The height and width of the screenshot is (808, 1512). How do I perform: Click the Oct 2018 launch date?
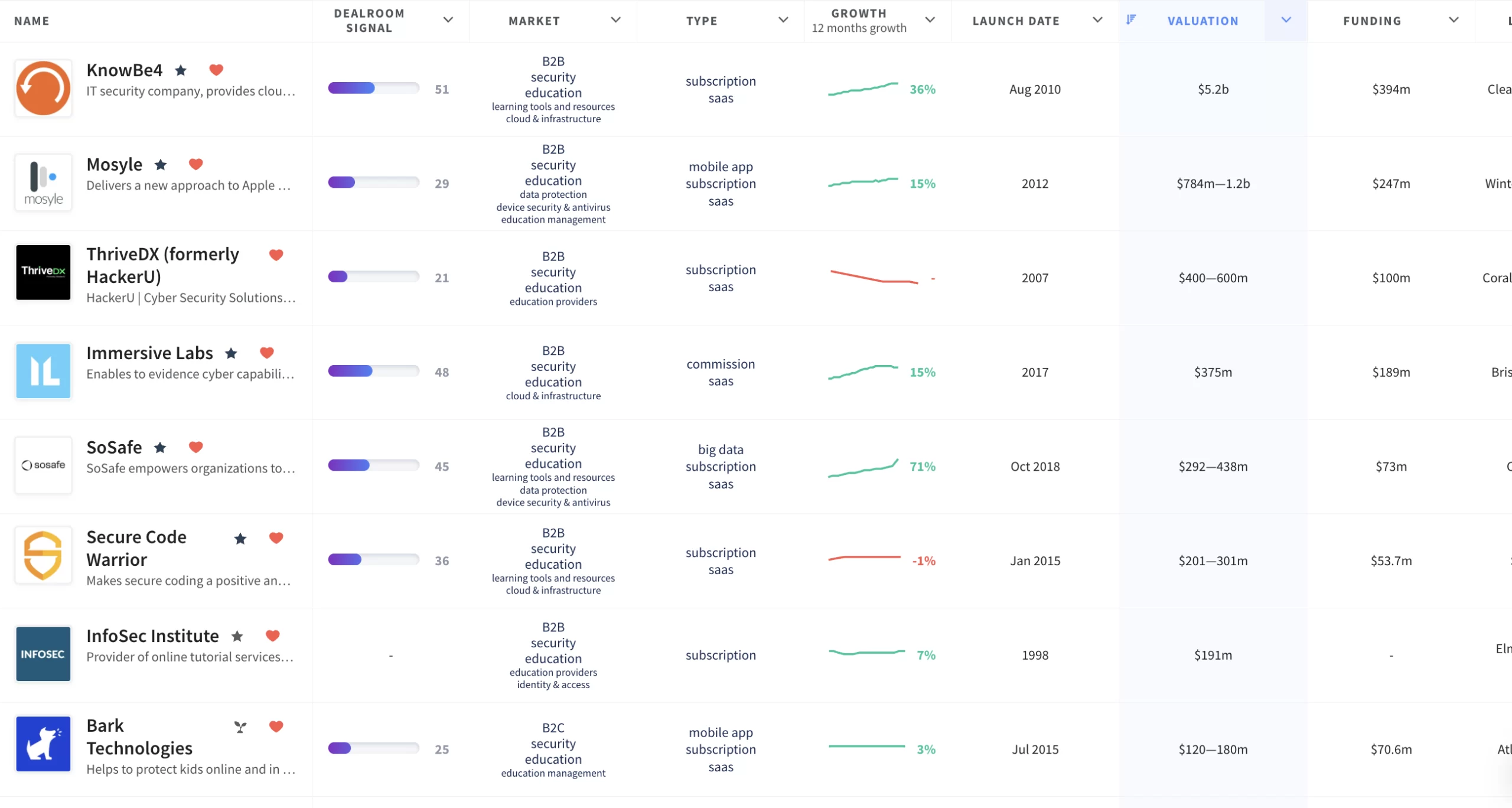[x=1035, y=467]
